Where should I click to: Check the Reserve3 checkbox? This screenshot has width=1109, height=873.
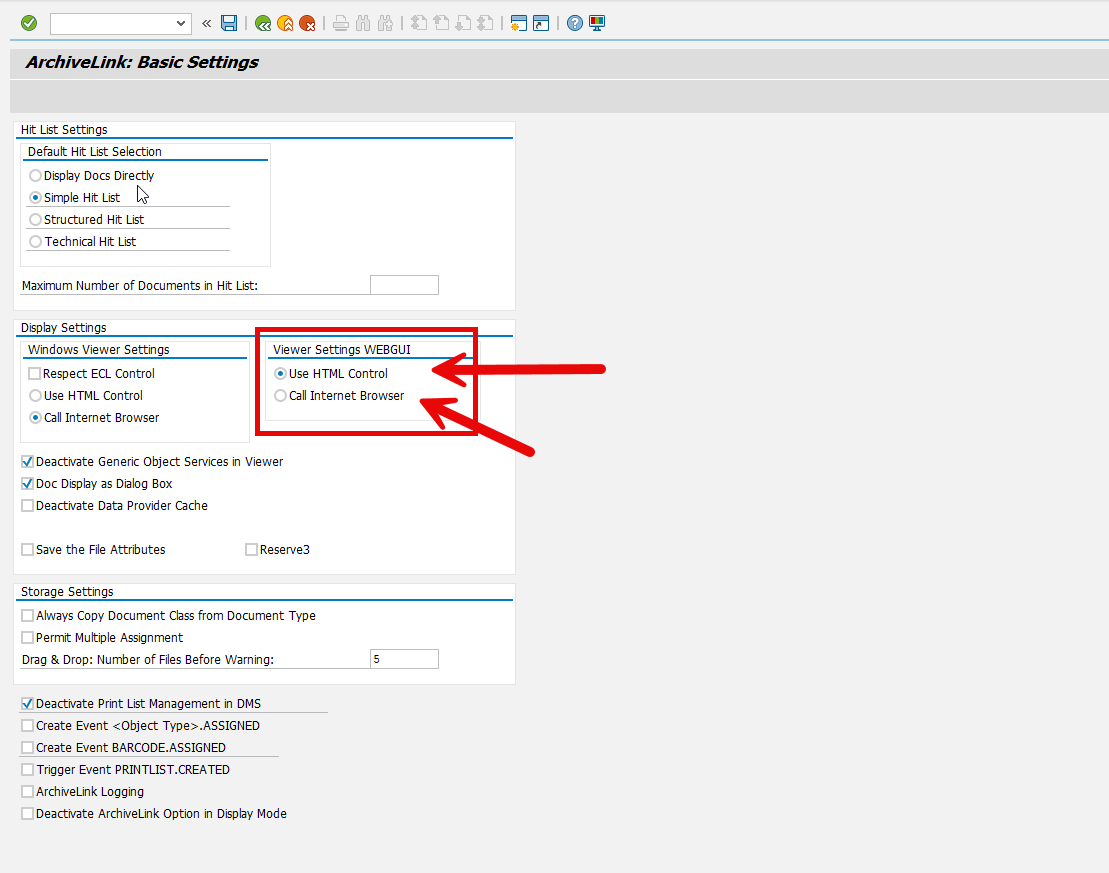click(x=251, y=549)
